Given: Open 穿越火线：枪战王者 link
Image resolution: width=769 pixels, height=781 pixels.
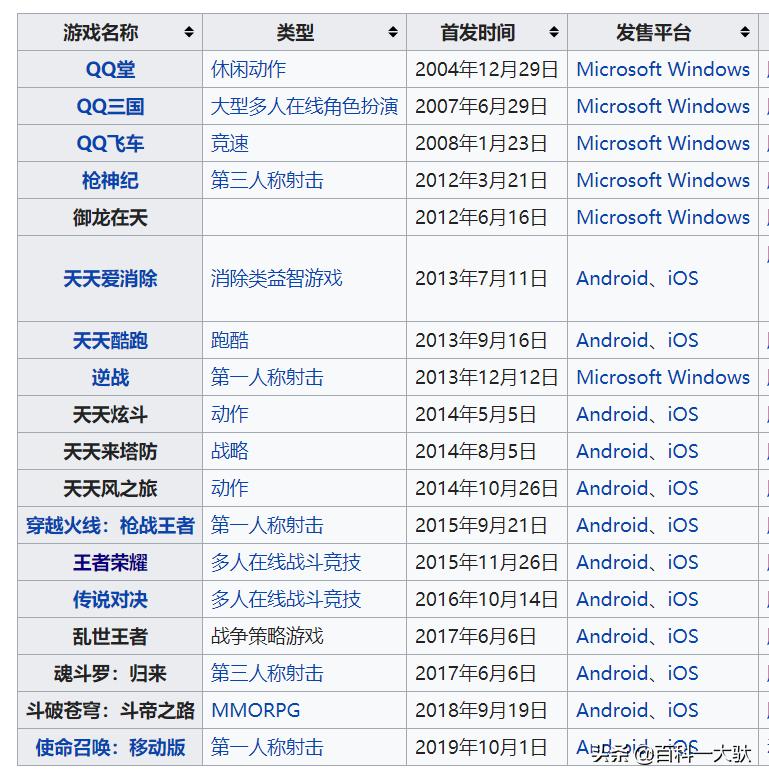Looking at the screenshot, I should click(x=110, y=526).
